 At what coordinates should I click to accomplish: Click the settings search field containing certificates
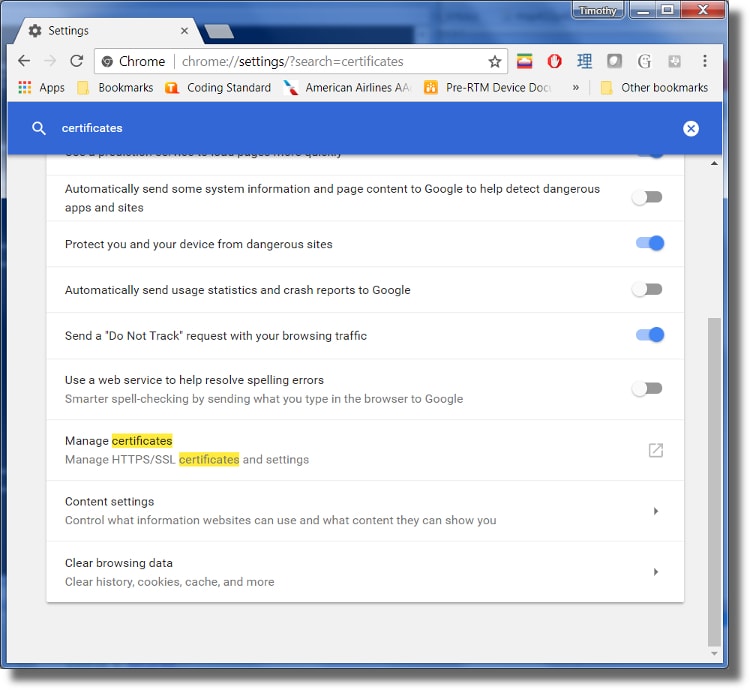[350, 128]
